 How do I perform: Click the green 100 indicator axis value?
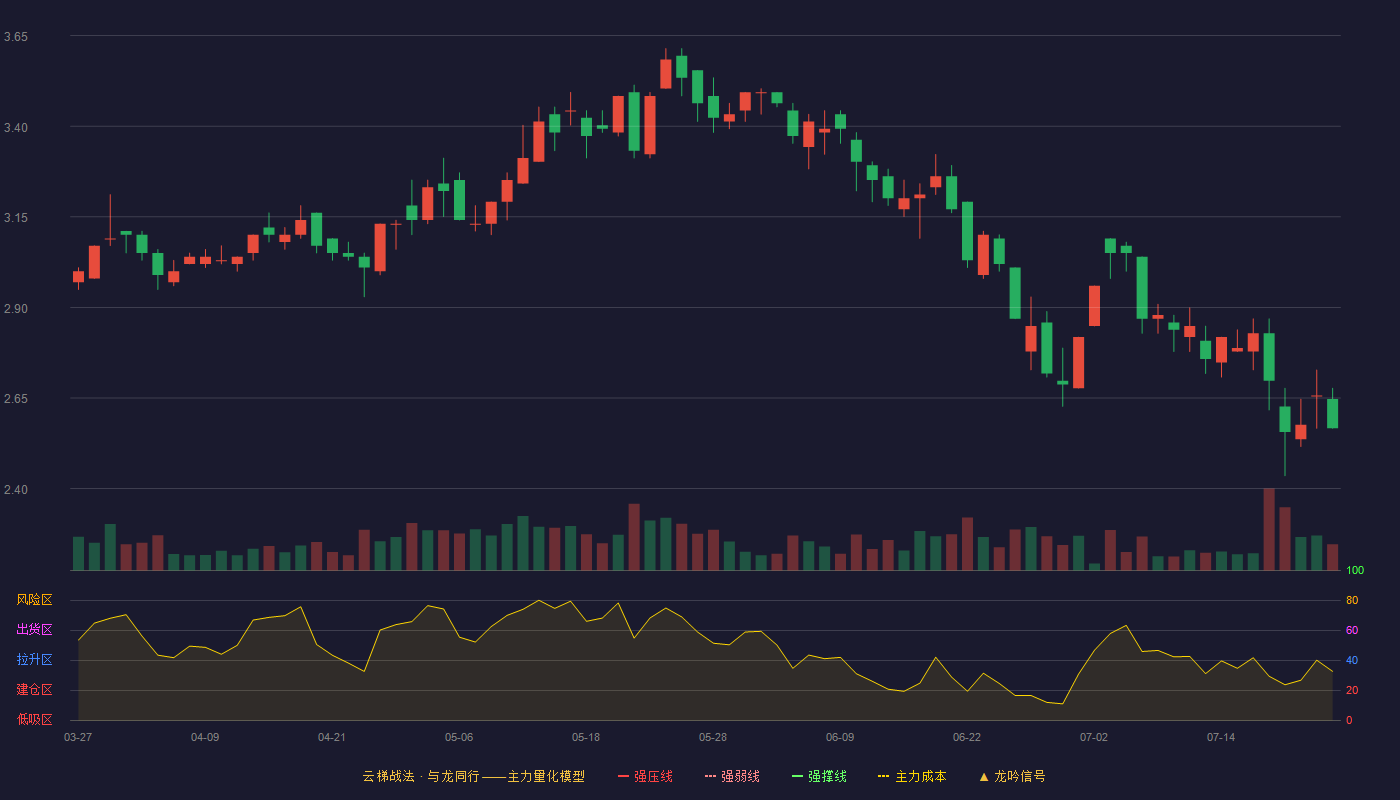[1355, 571]
